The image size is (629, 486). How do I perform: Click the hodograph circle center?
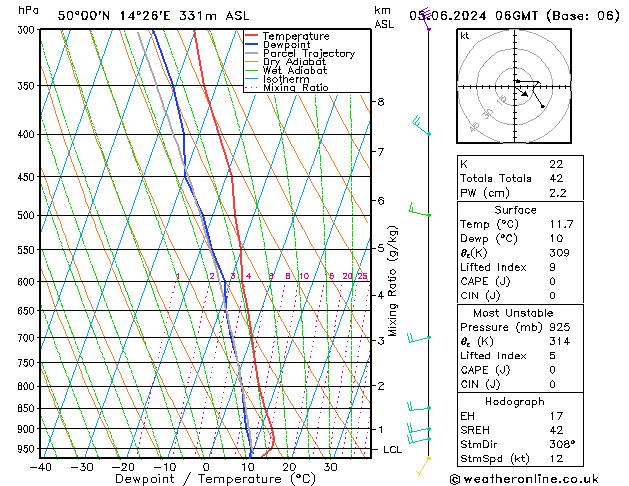516,89
